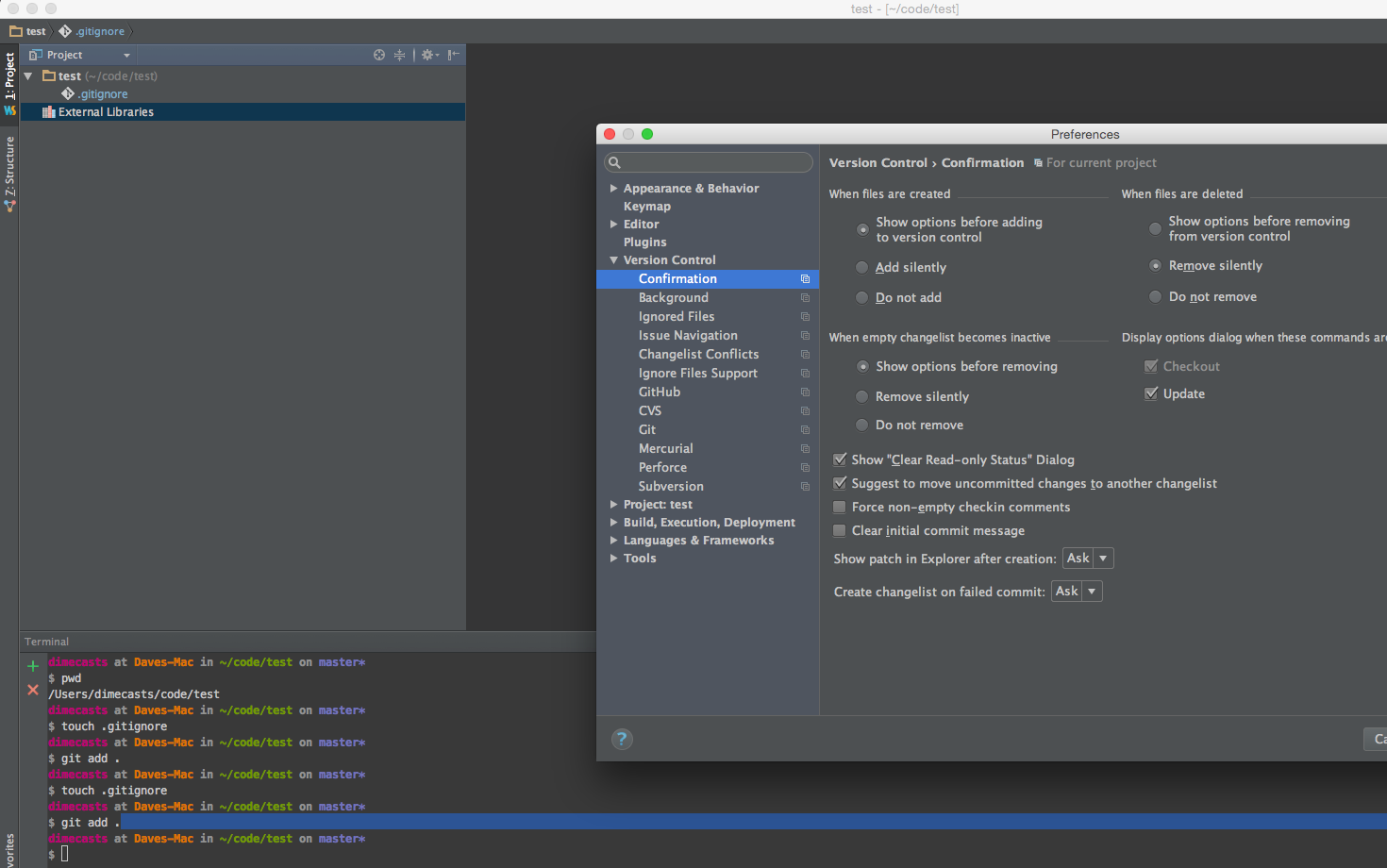The width and height of the screenshot is (1387, 868).
Task: Toggle the Checkout checkbox
Action: (x=1151, y=366)
